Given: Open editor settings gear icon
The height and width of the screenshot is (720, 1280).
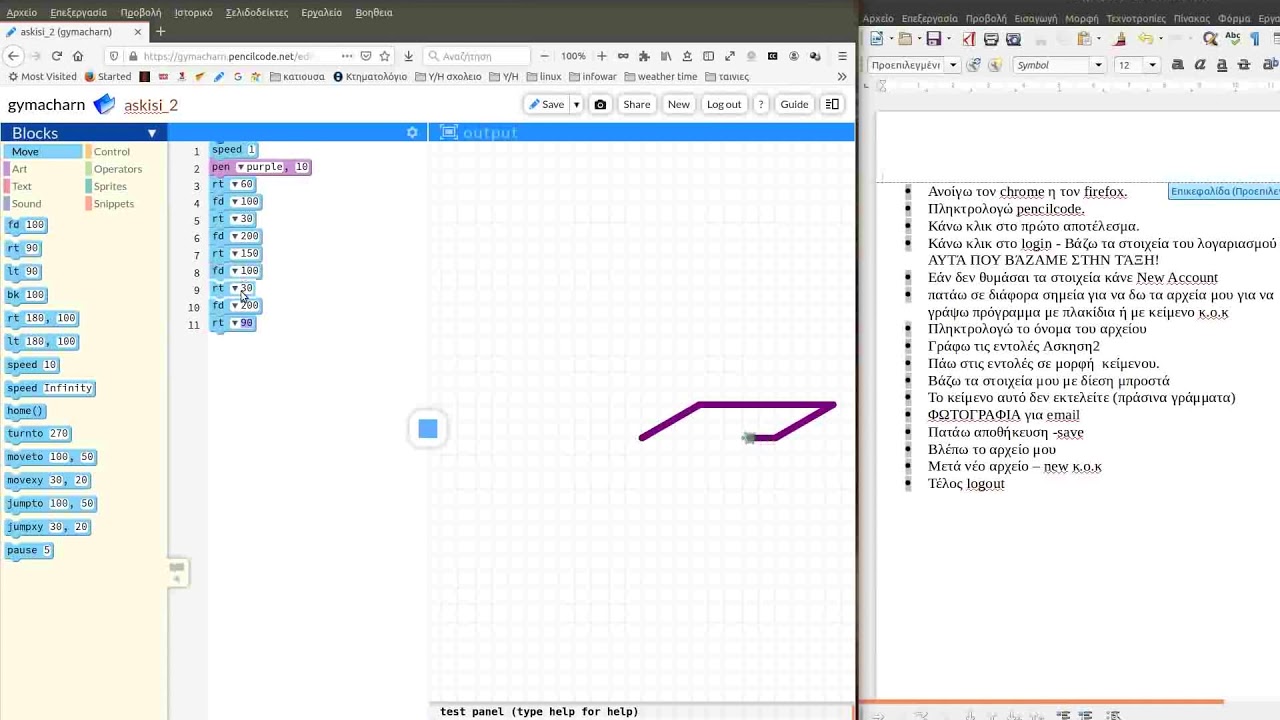Looking at the screenshot, I should (412, 132).
